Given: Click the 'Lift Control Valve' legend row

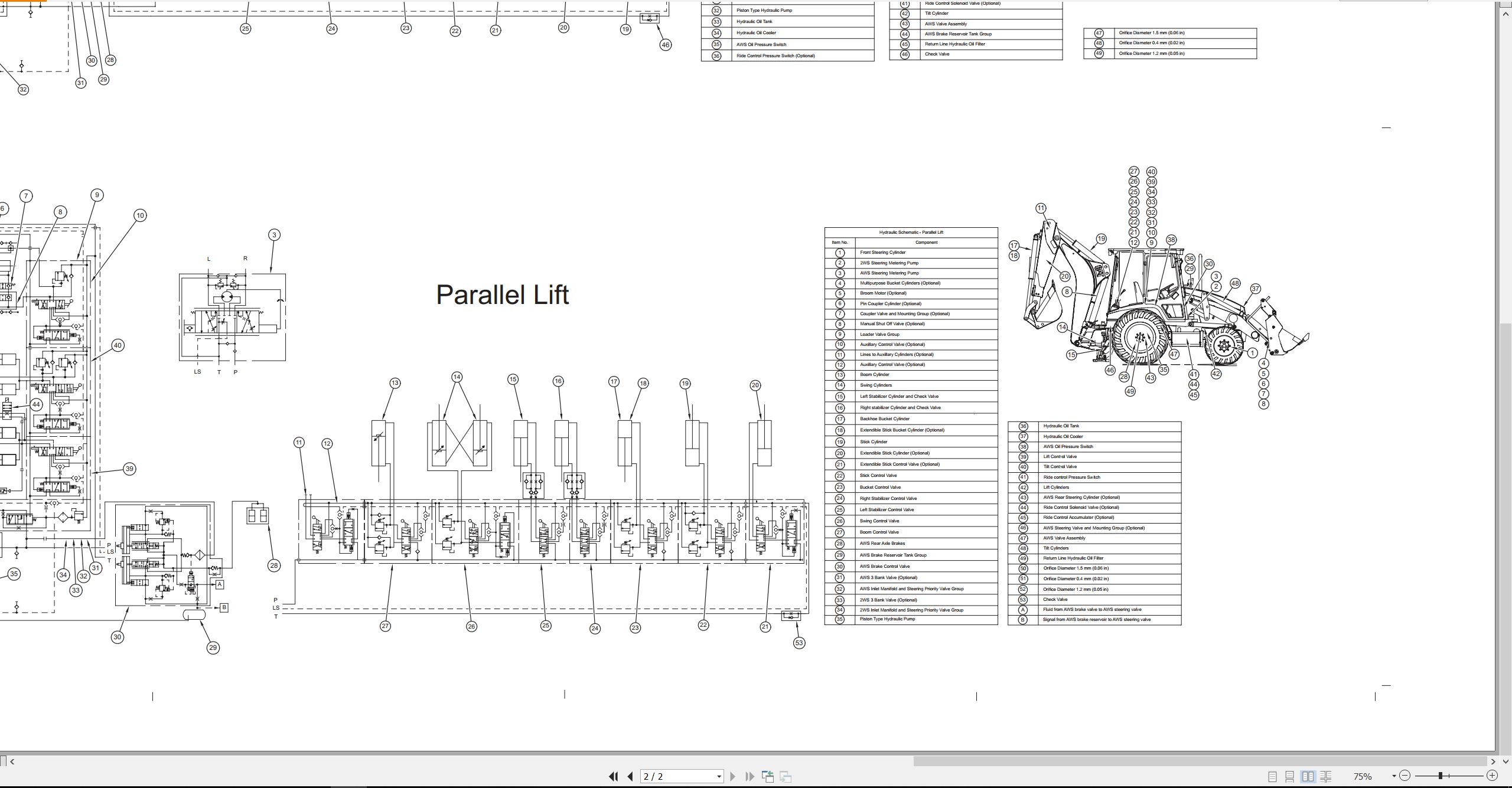Looking at the screenshot, I should coord(1094,457).
